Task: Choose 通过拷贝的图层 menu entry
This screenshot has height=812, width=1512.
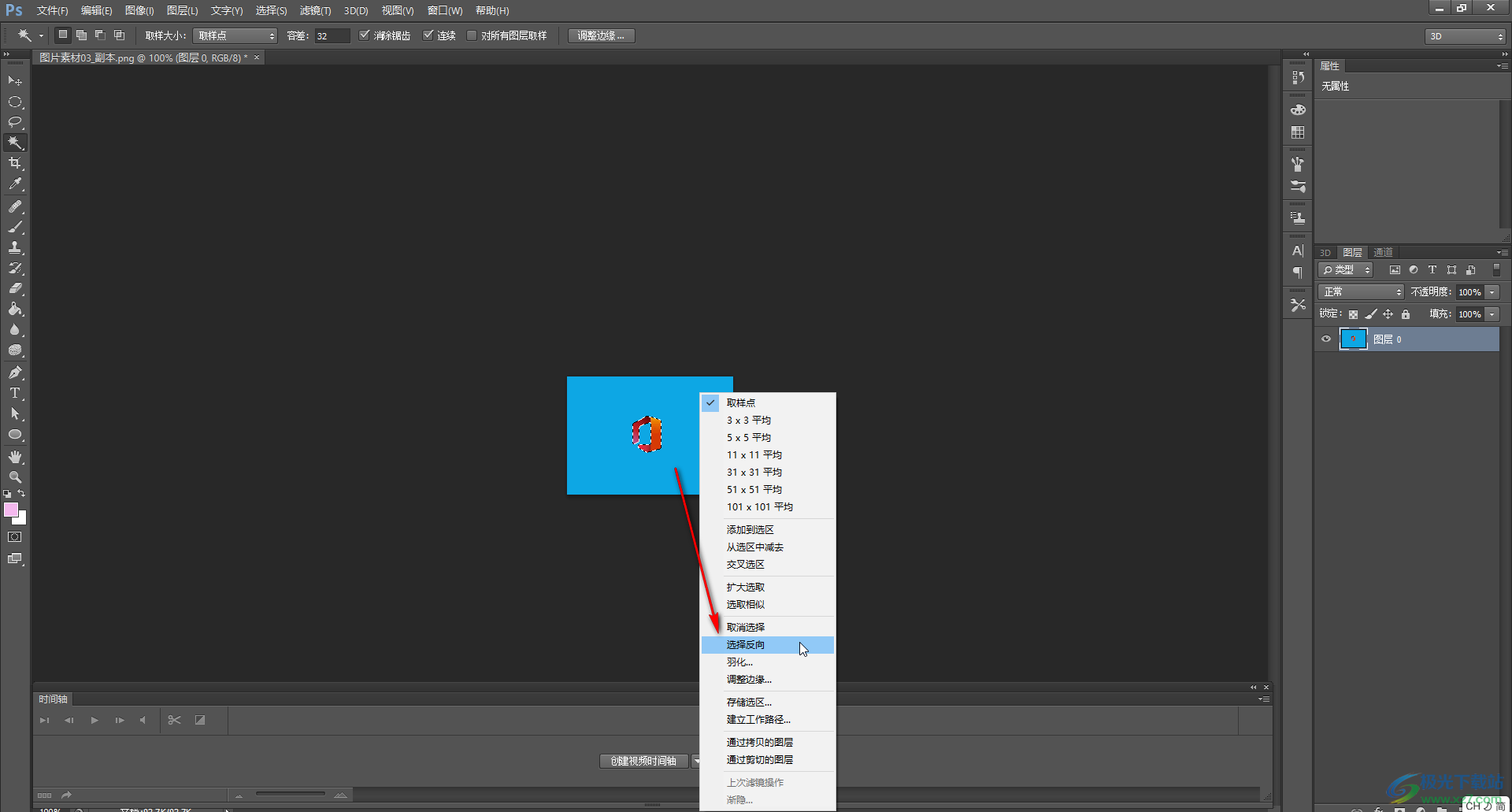Action: tap(767, 743)
